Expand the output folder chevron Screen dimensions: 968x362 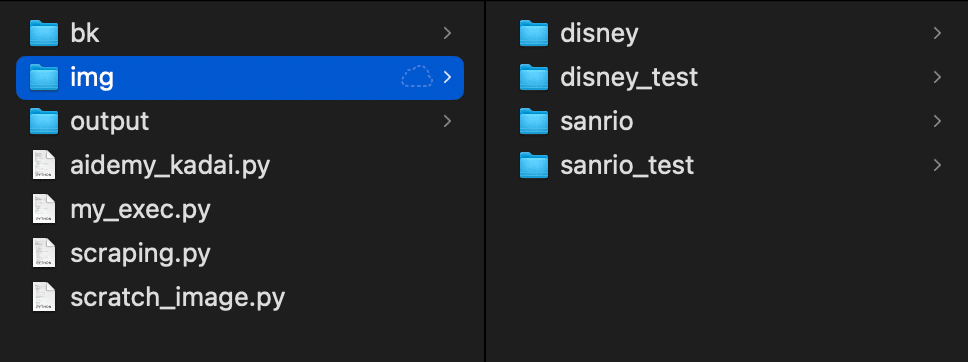pos(448,121)
